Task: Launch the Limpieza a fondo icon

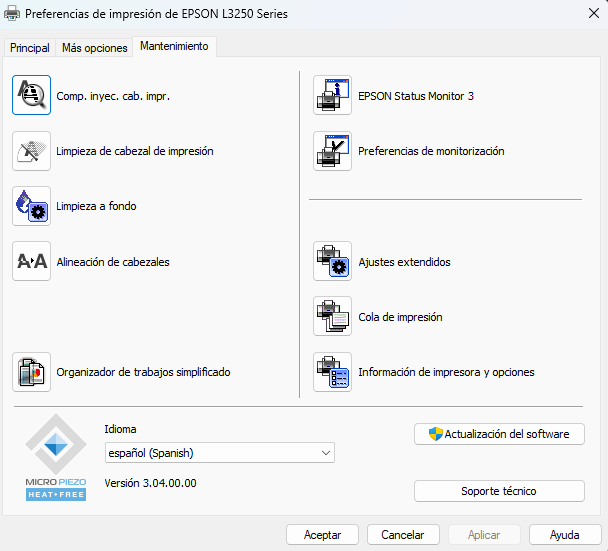Action: coord(32,206)
